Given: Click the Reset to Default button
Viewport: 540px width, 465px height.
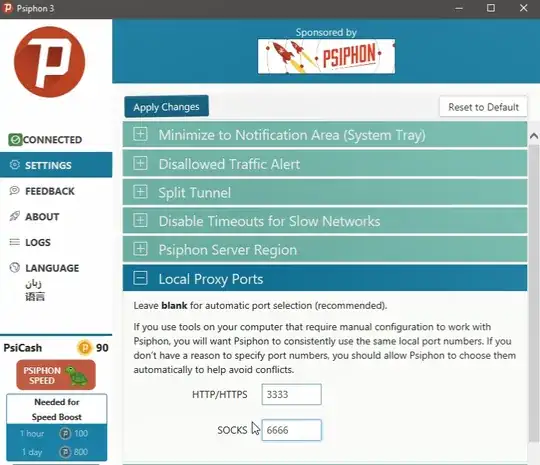Looking at the screenshot, I should coord(483,107).
